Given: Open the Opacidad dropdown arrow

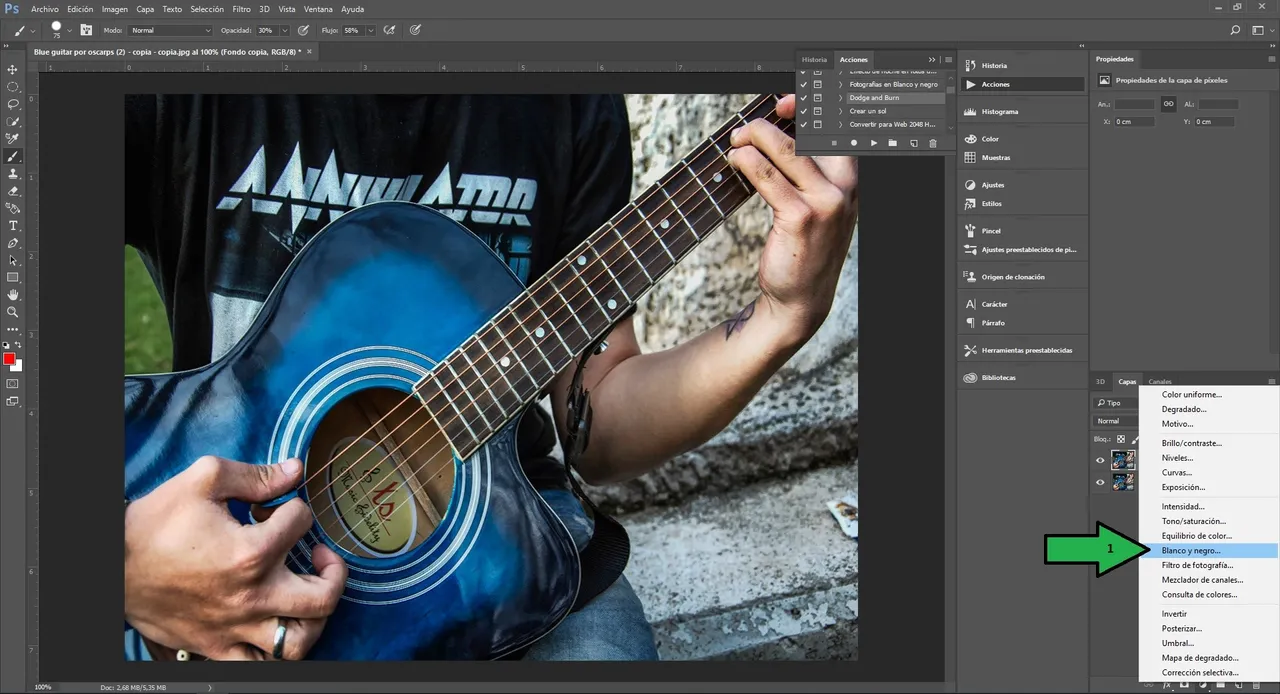Looking at the screenshot, I should tap(284, 30).
